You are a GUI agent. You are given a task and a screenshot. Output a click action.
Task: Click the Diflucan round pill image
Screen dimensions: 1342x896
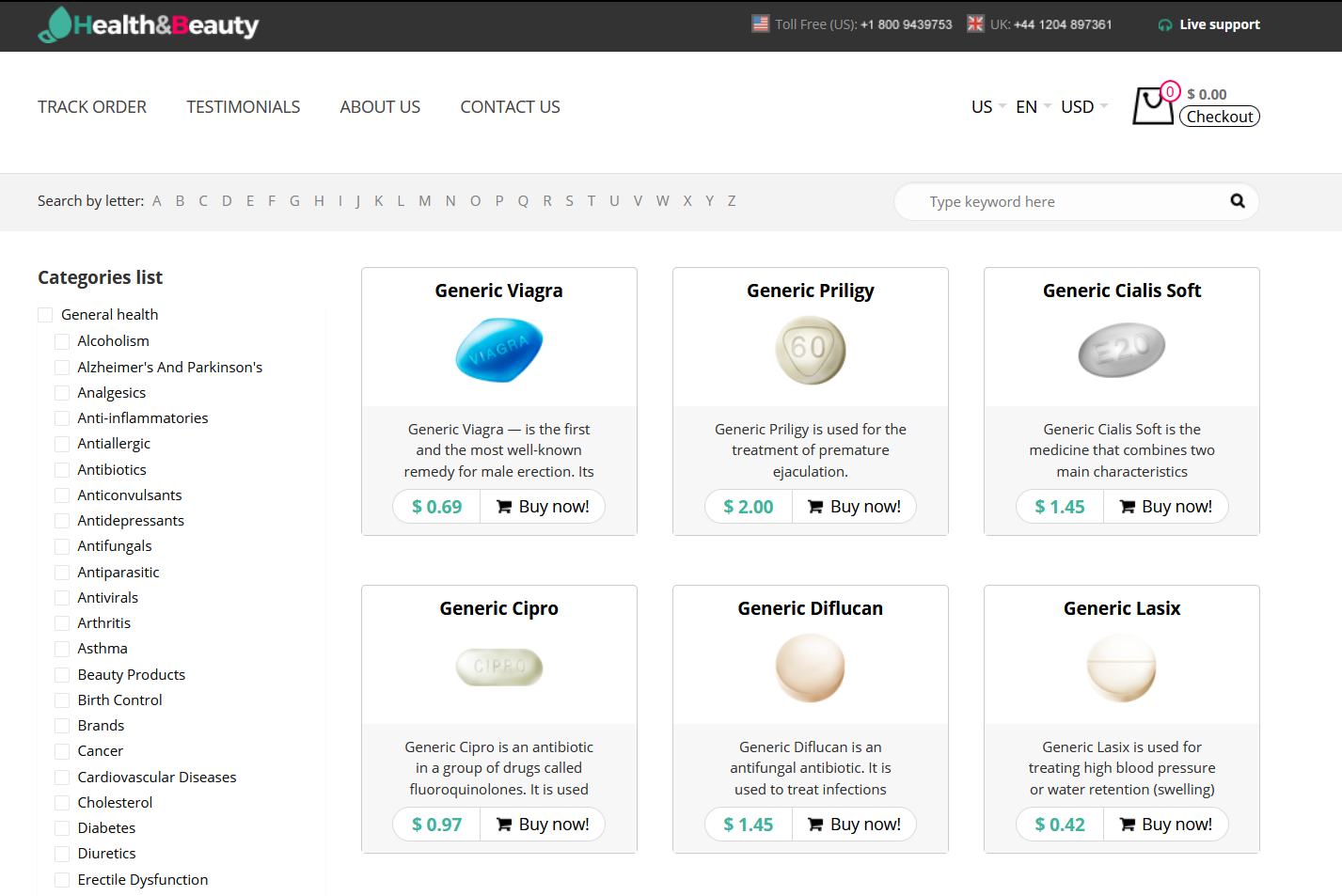coord(811,668)
